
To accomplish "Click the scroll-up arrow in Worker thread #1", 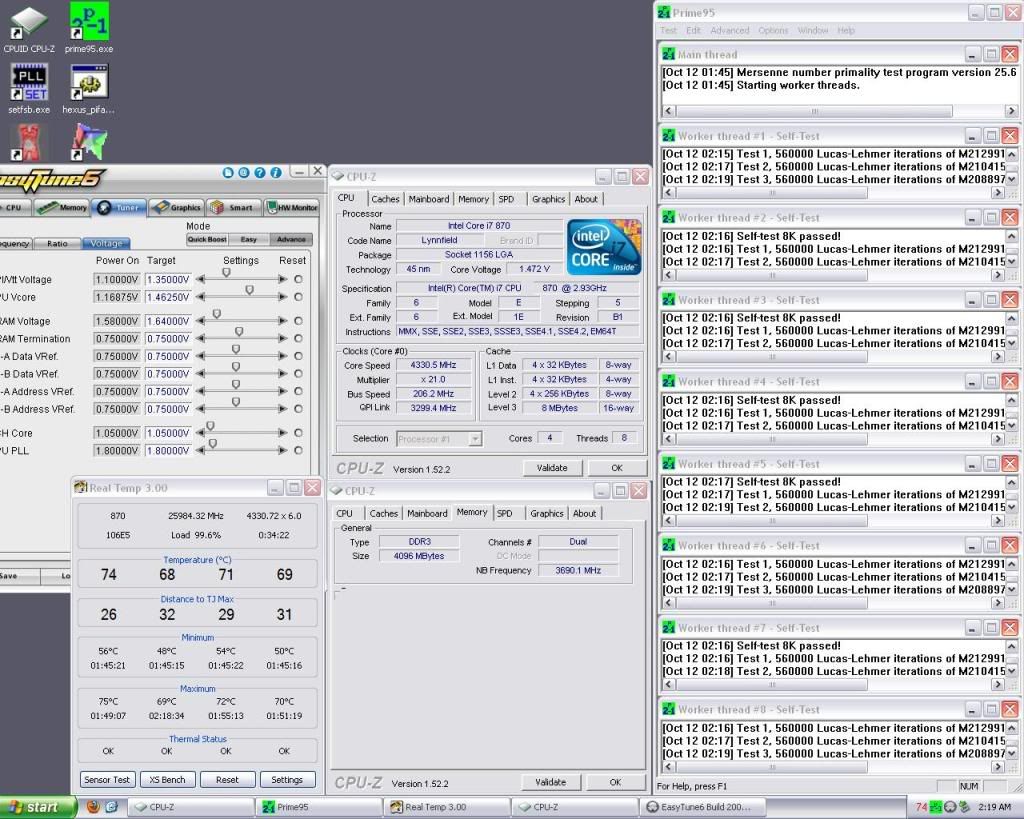I will point(1012,154).
